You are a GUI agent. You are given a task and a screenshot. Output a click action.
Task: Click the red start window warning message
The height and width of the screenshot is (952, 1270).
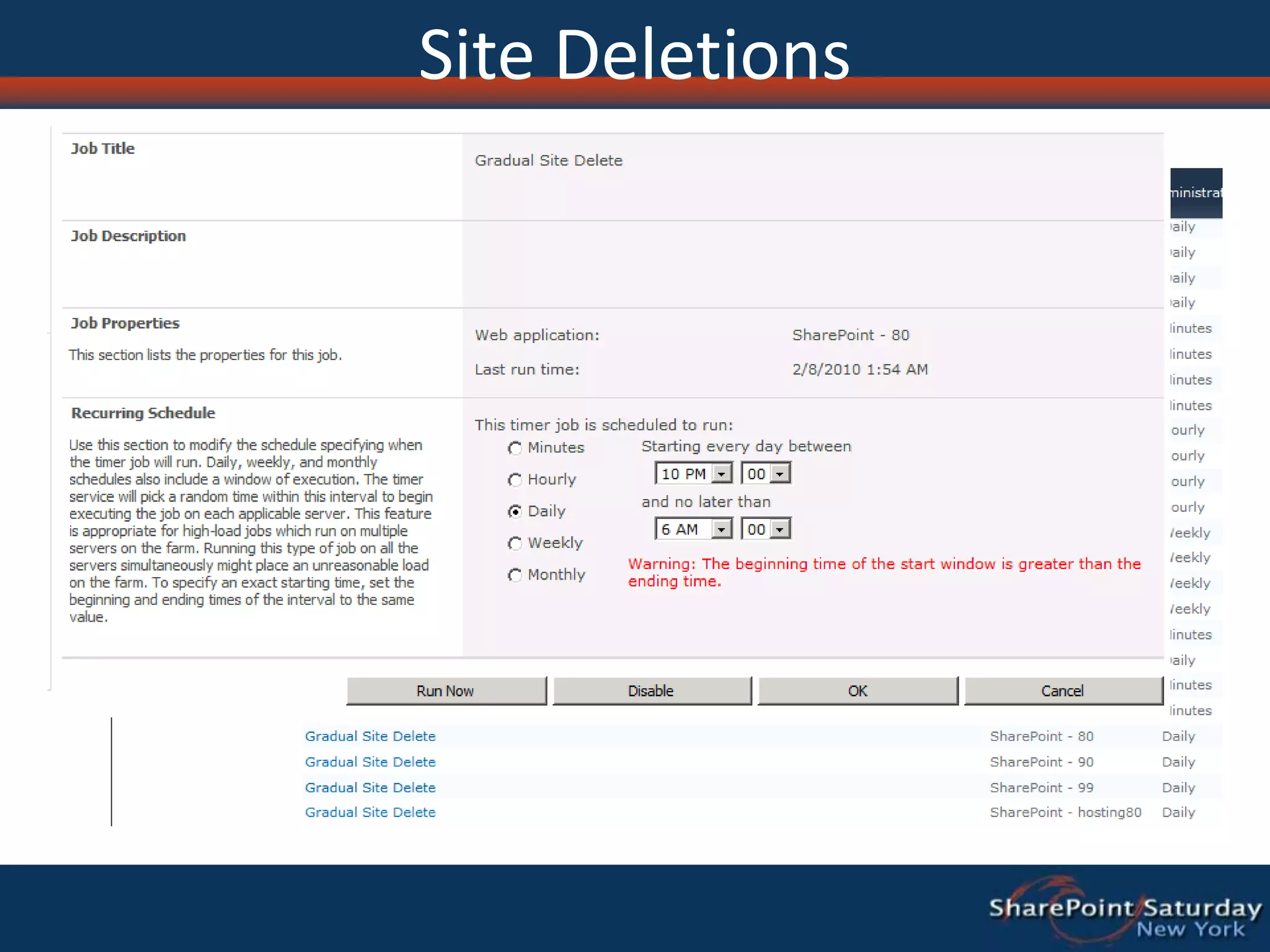click(x=884, y=573)
